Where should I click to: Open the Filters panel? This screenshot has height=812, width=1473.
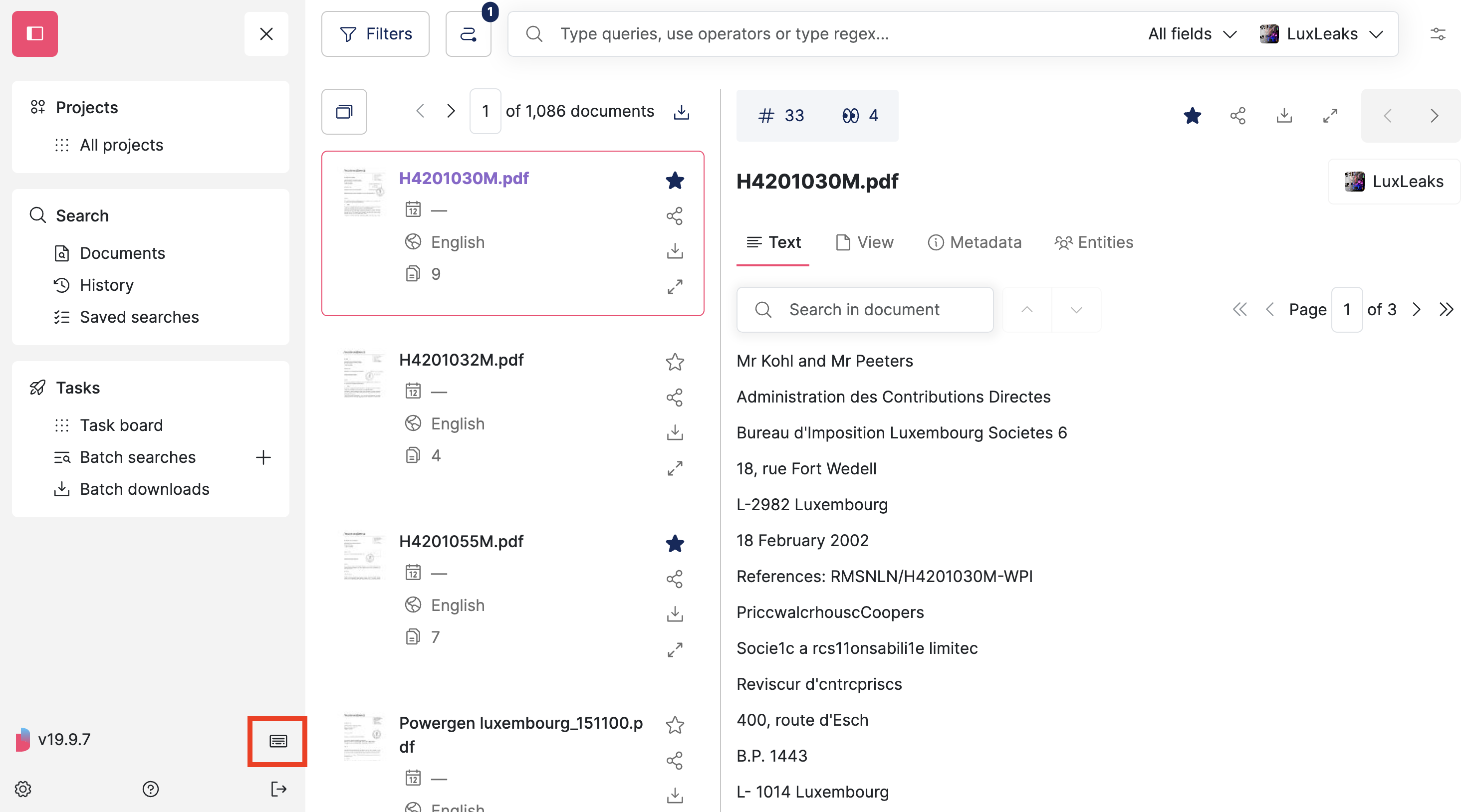coord(375,34)
